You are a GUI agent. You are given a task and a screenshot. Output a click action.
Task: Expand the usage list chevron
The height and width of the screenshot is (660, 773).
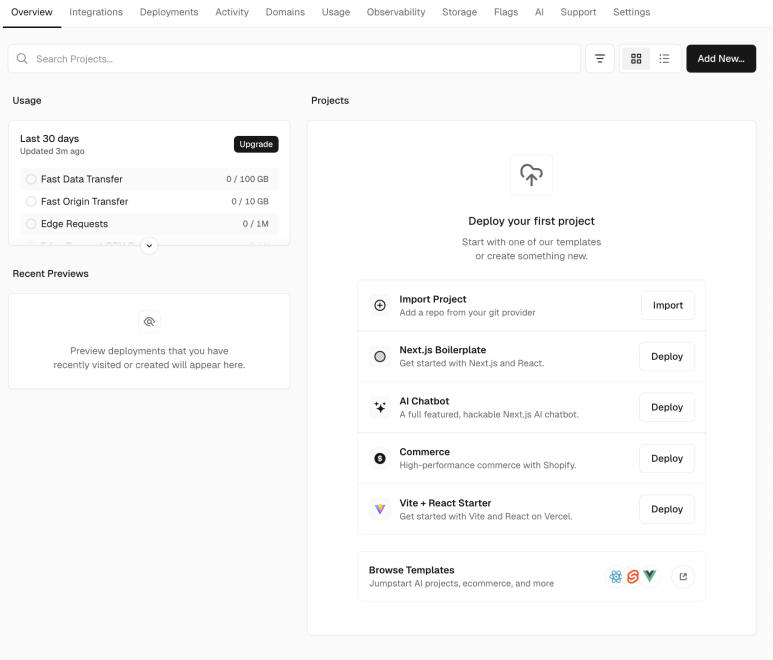(149, 245)
